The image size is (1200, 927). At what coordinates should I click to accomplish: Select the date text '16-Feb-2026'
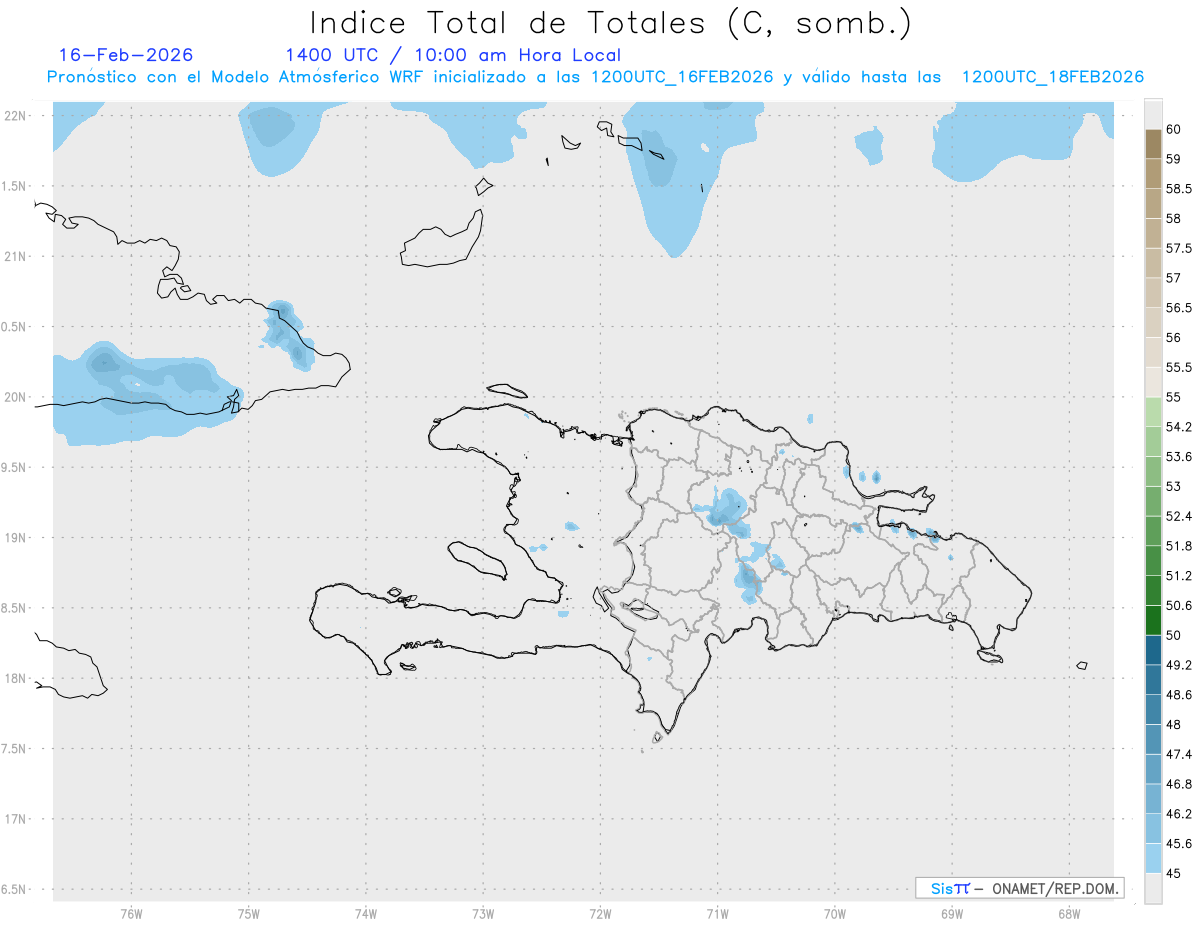[x=126, y=55]
